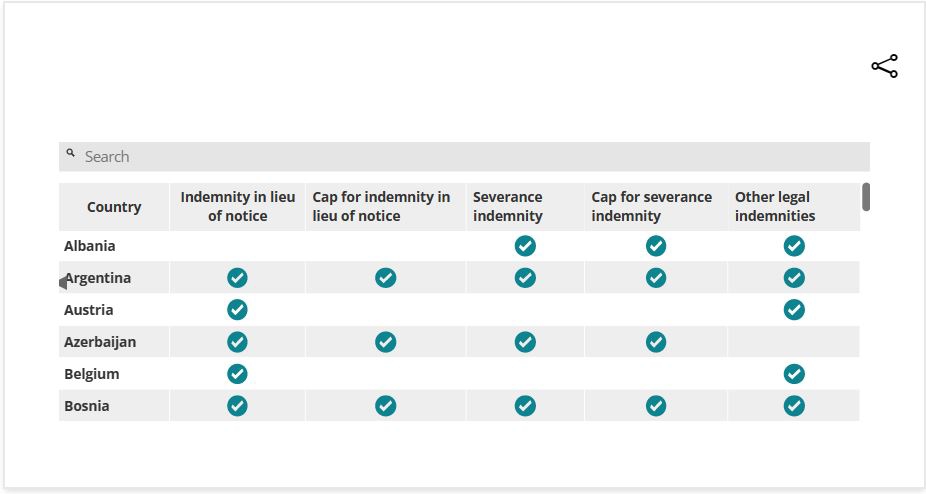This screenshot has height=494, width=926.
Task: Click the Severance indemnity column header
Action: (508, 207)
